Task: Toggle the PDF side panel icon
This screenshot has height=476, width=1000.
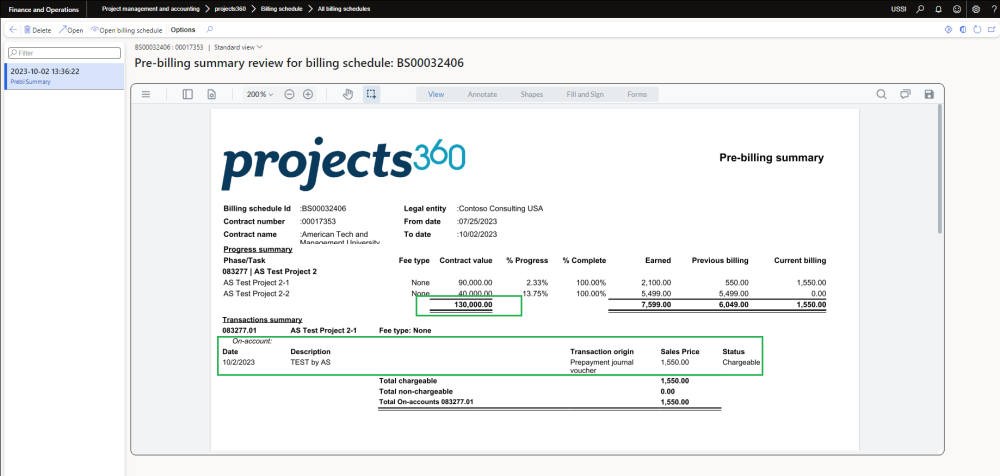Action: pos(187,94)
